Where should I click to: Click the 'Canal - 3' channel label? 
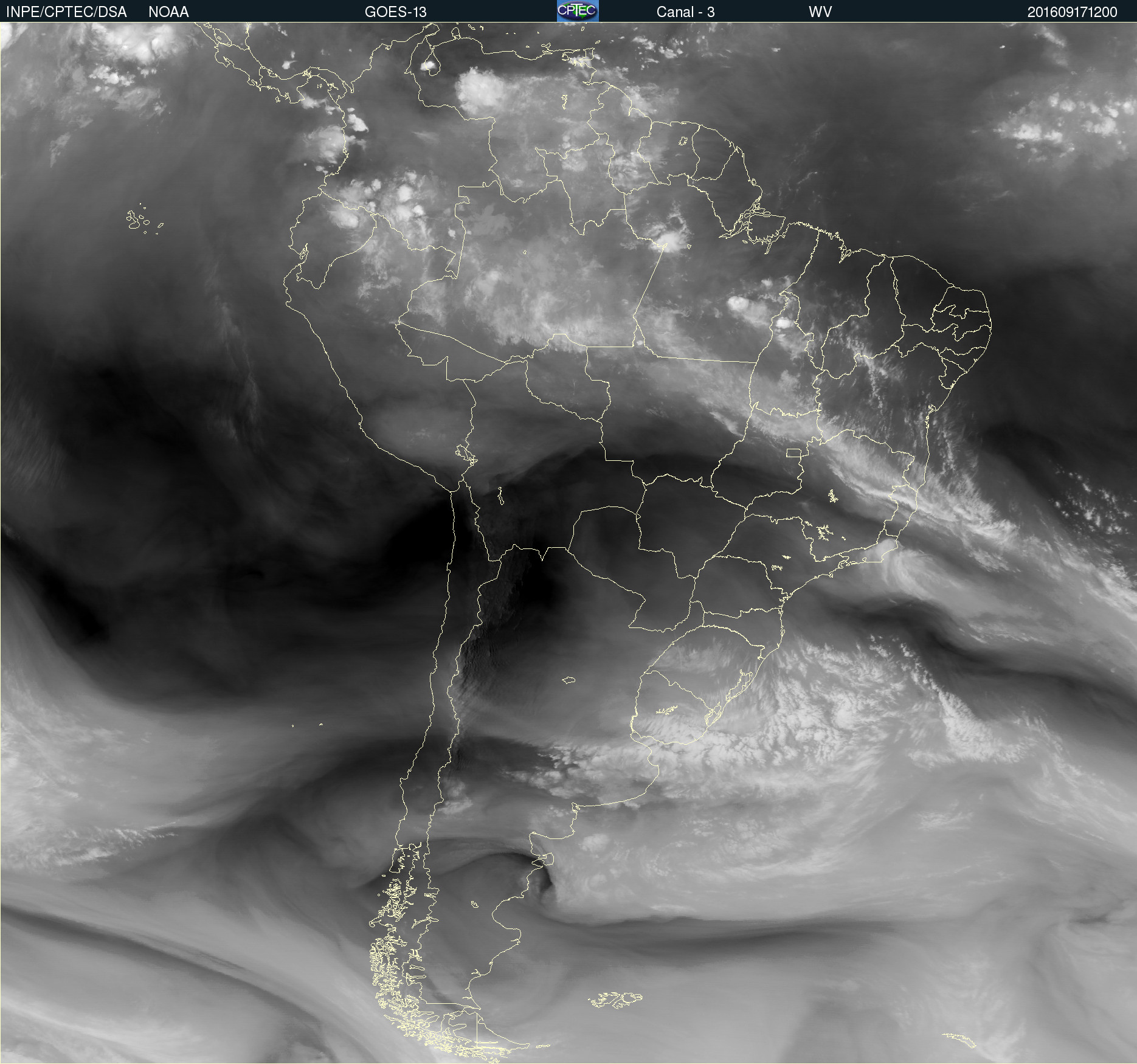(685, 12)
